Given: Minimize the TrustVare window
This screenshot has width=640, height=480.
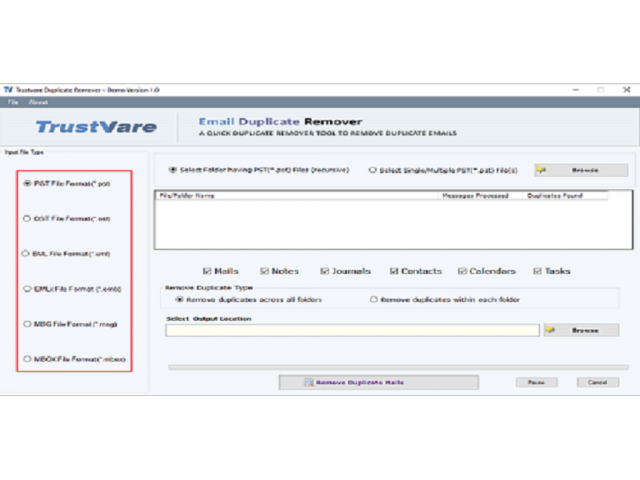Looking at the screenshot, I should 576,90.
